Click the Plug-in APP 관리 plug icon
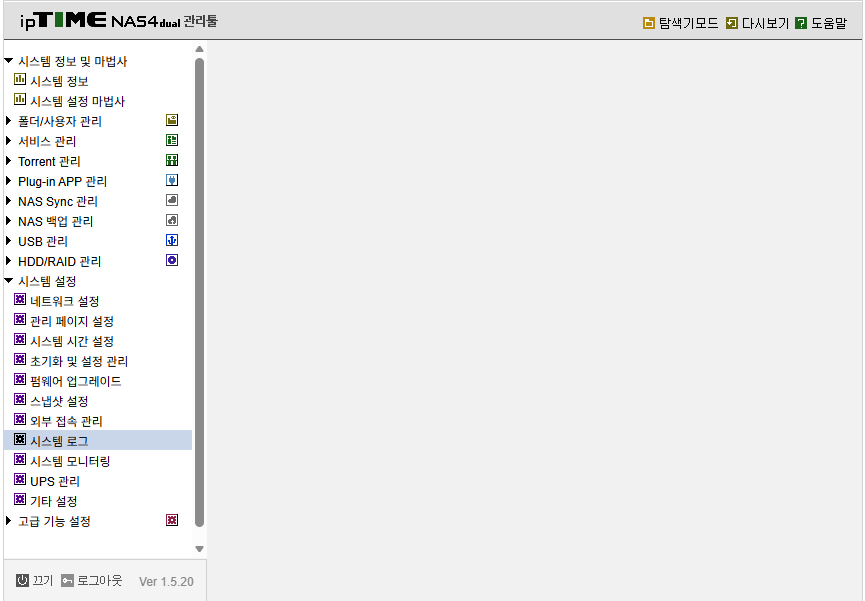Image resolution: width=865 pixels, height=601 pixels. pyautogui.click(x=172, y=180)
